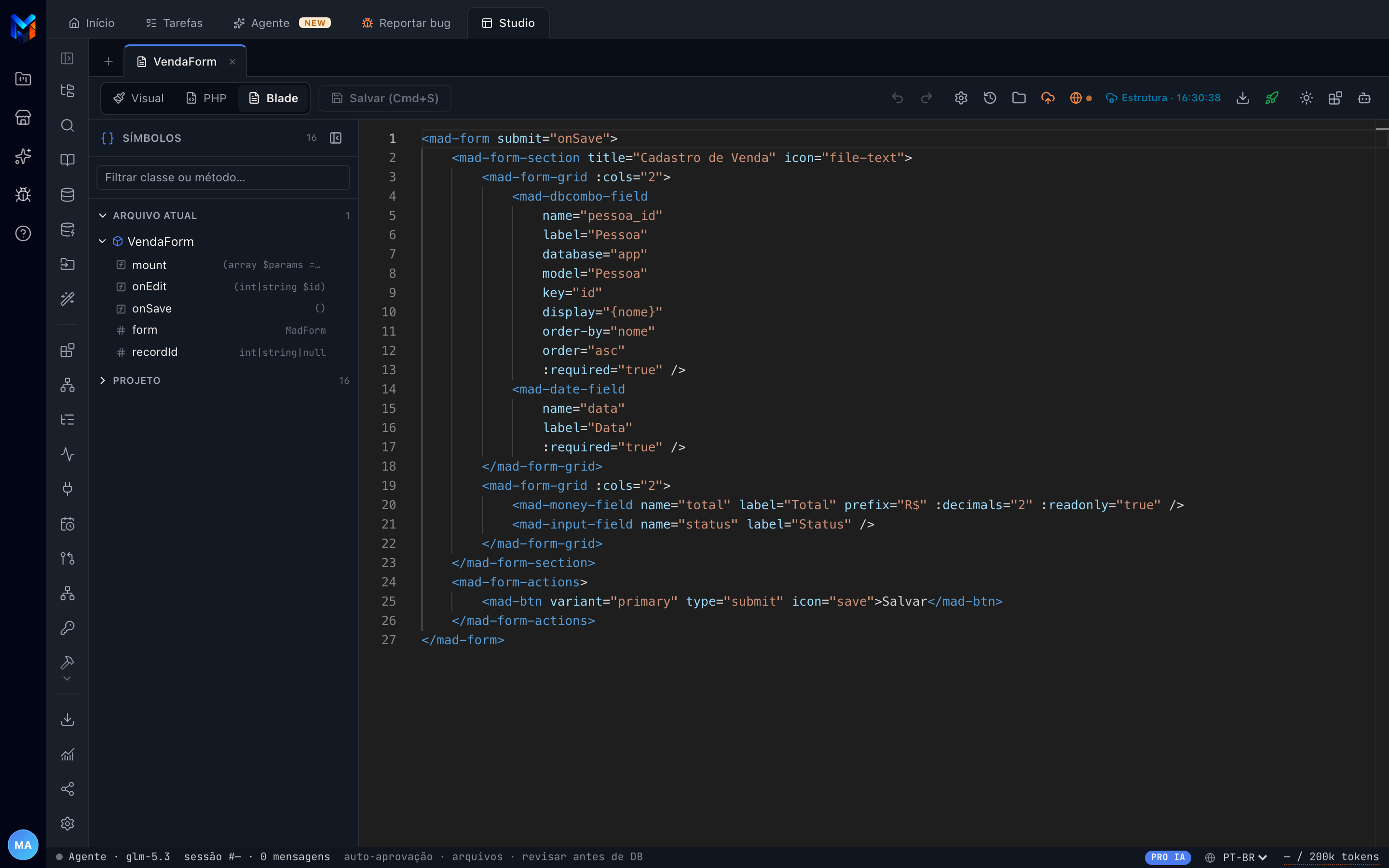Click the editor vertical scrollbar
This screenshot has height=868, width=1389.
[x=1382, y=482]
